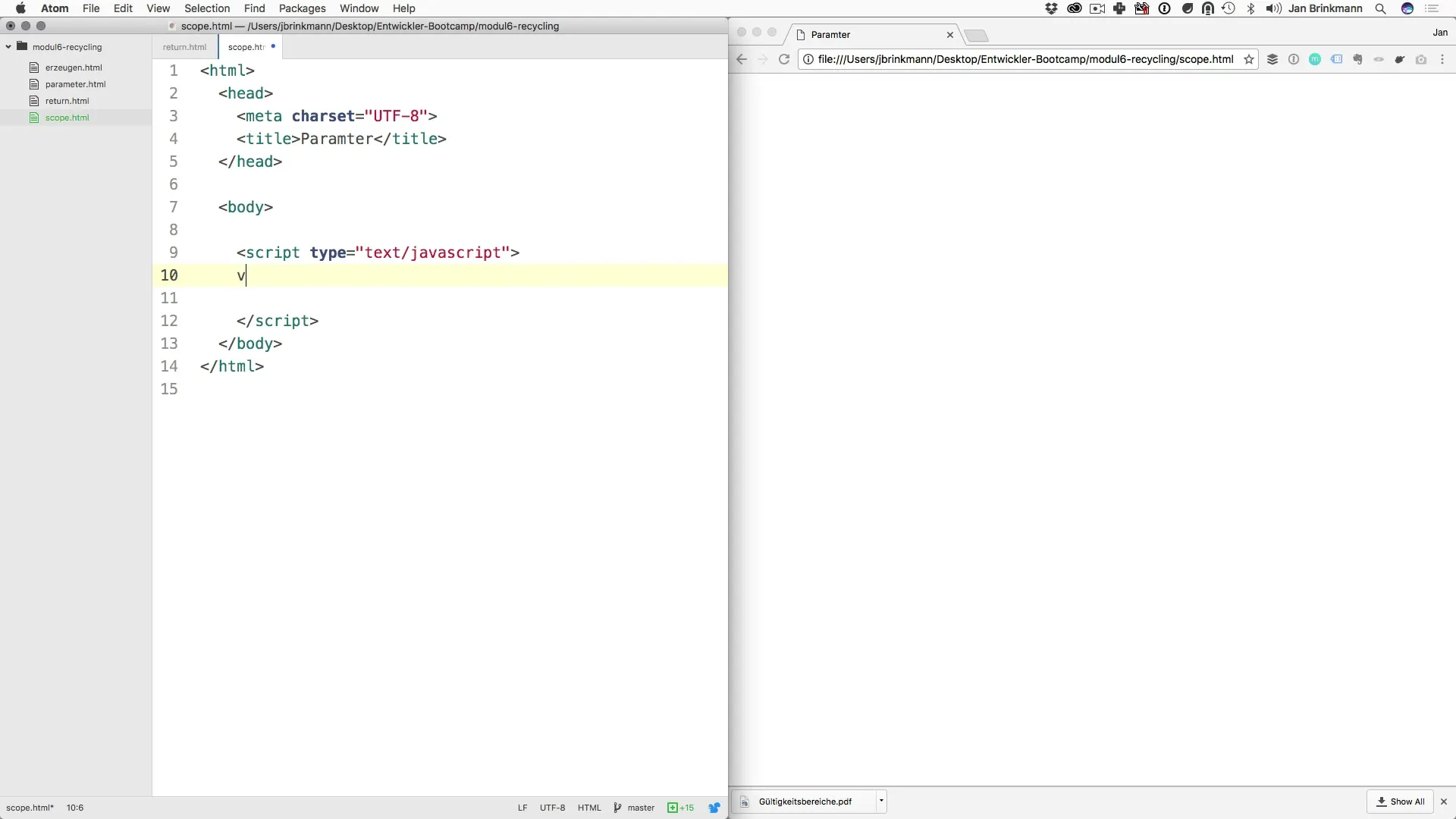Place cursor on line 12 closing script tag
The width and height of the screenshot is (1456, 819).
(x=278, y=321)
